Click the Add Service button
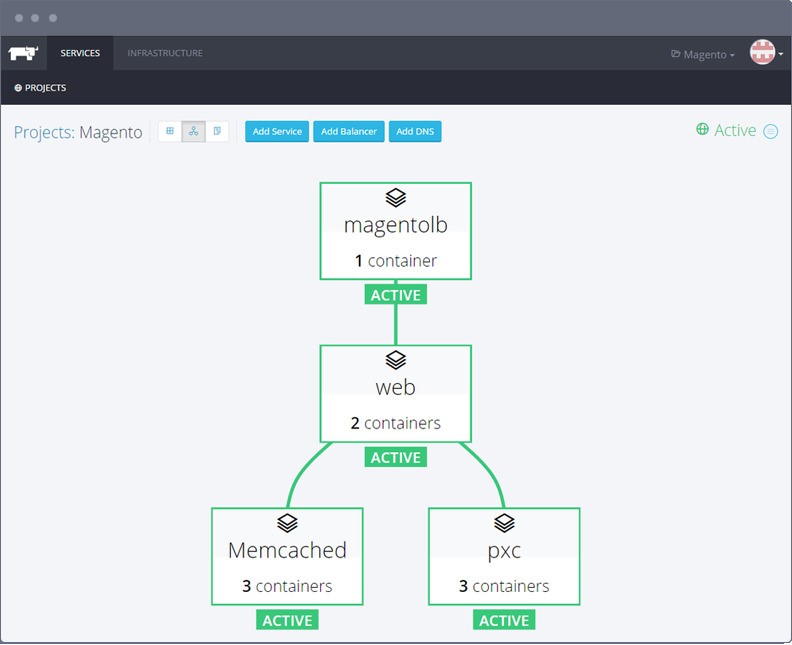The height and width of the screenshot is (645, 792). click(x=277, y=132)
